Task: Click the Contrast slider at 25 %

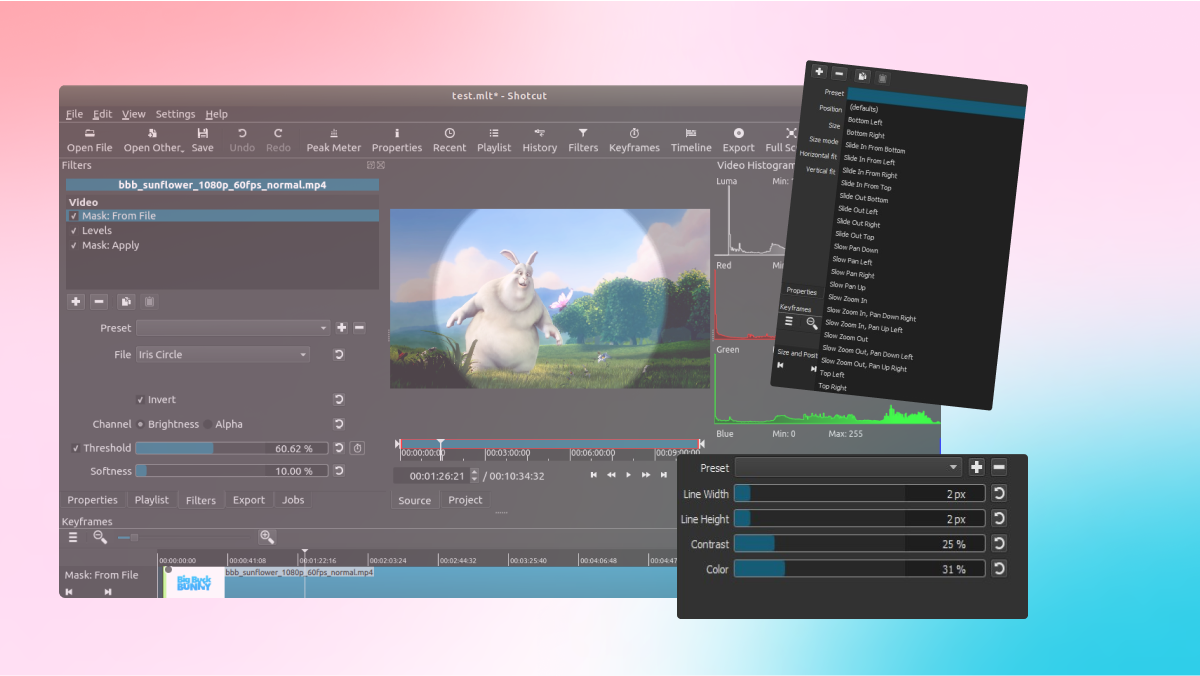Action: tap(860, 543)
